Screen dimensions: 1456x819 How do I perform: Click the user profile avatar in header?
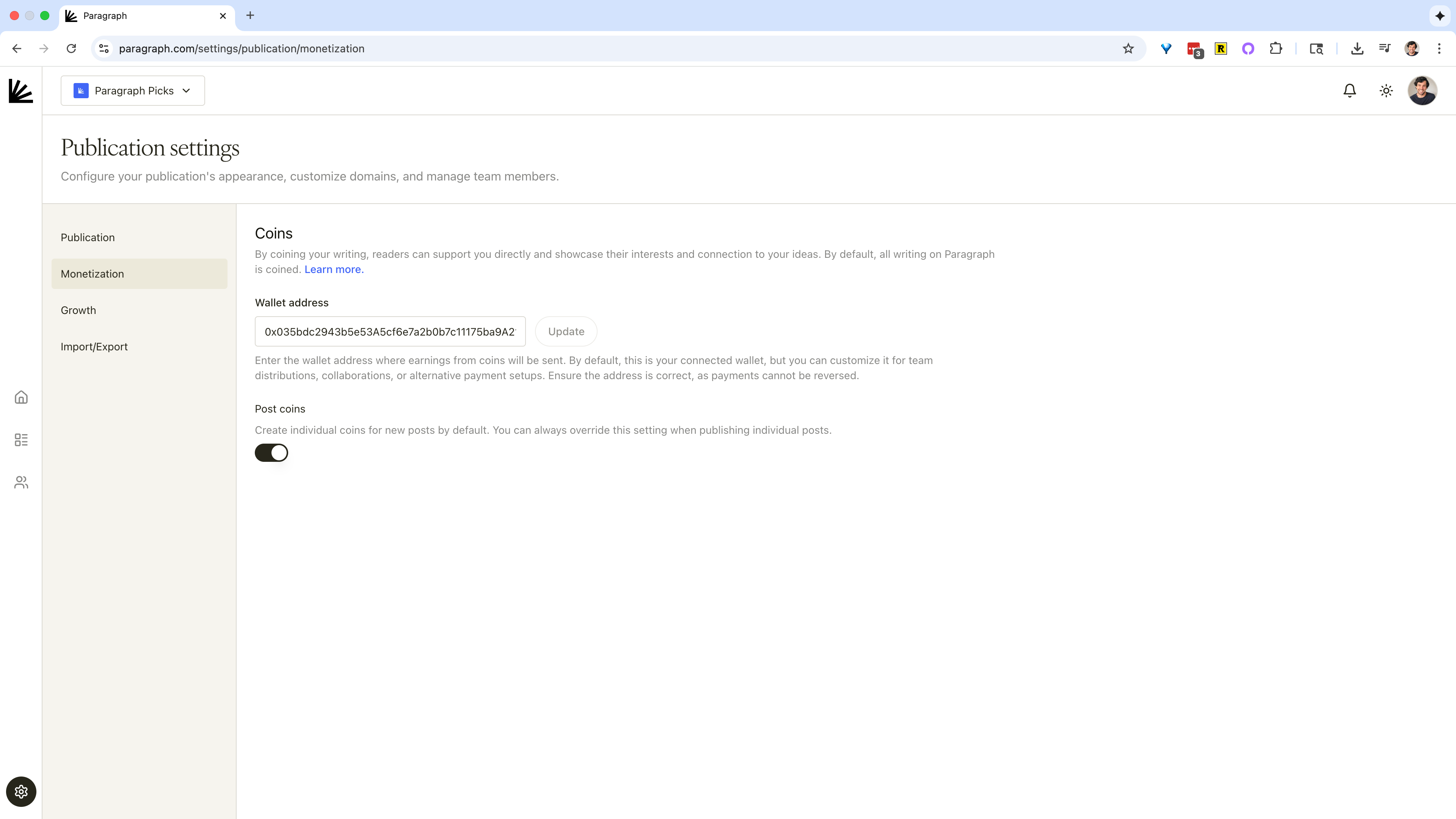tap(1421, 91)
